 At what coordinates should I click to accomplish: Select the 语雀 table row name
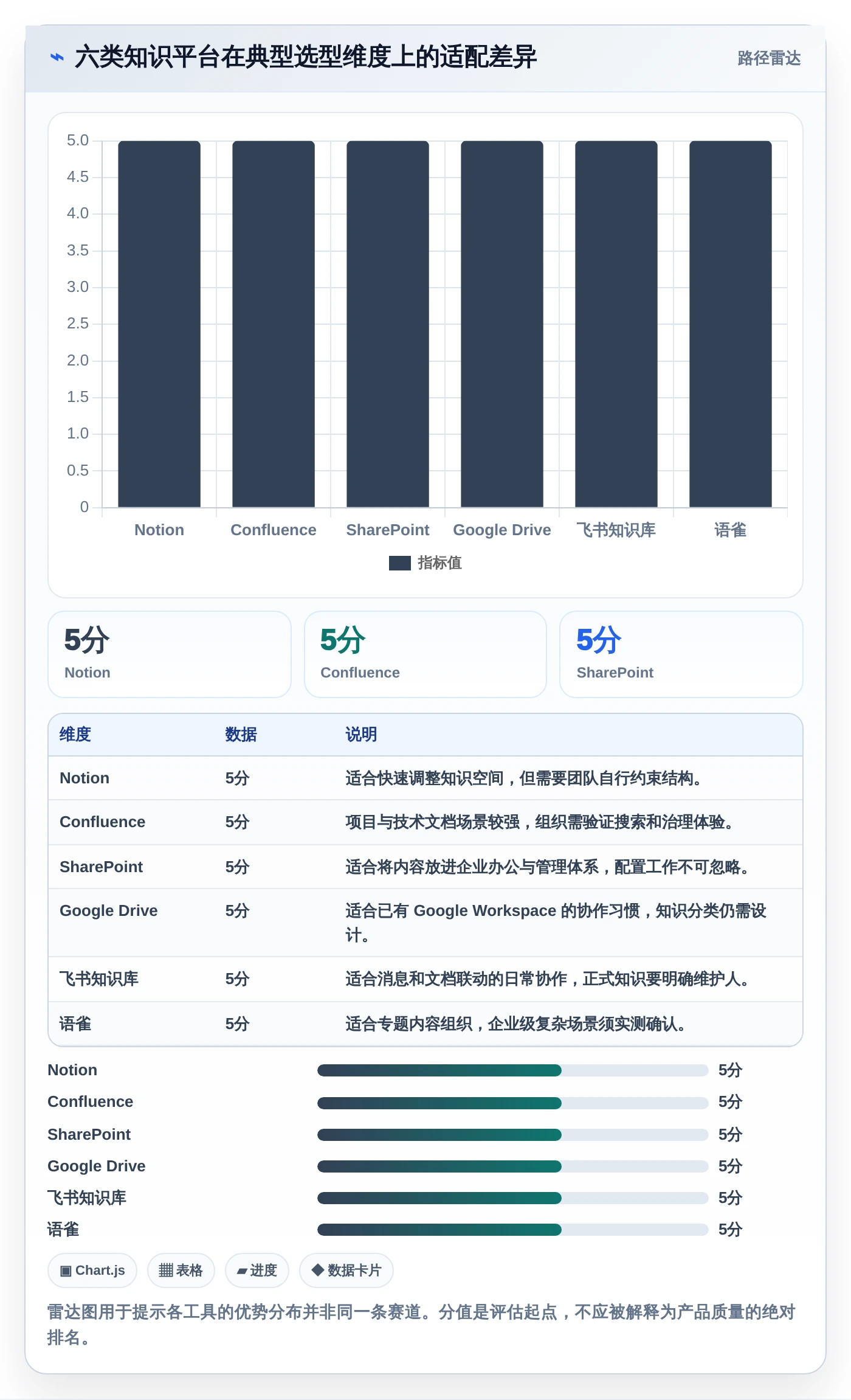pyautogui.click(x=75, y=1024)
